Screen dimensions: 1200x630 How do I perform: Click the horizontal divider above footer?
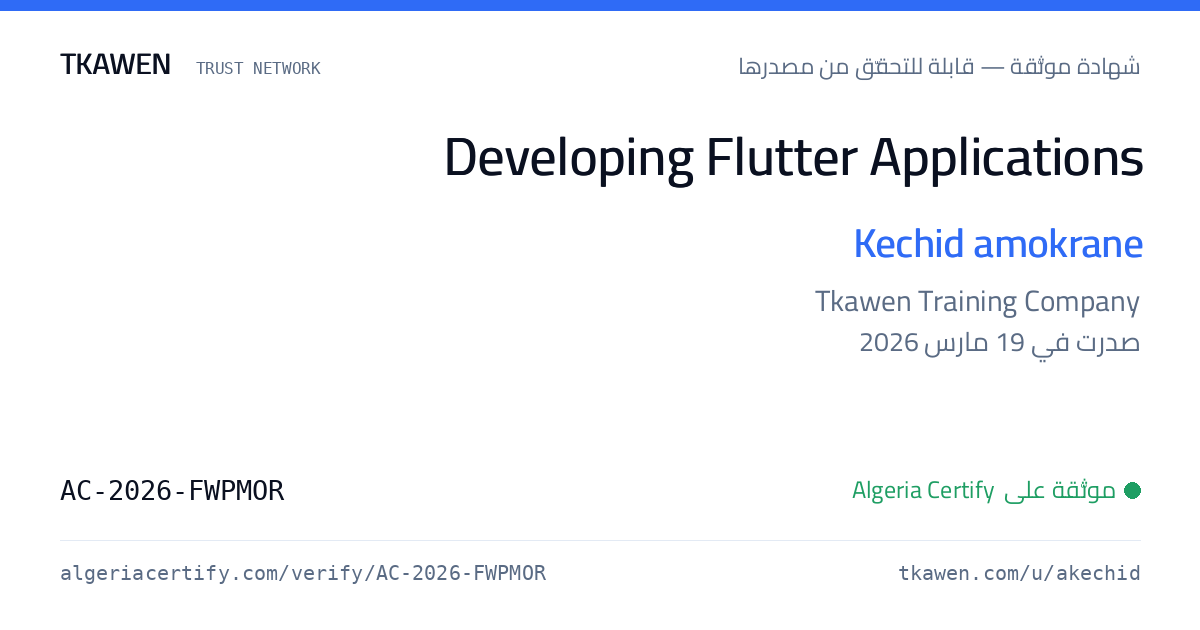pos(600,540)
